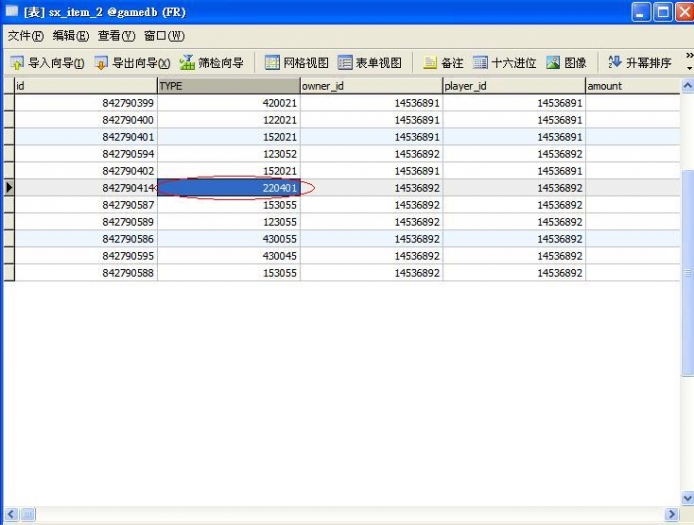Select TYPE cell 123052
694x525 pixels.
click(229, 154)
